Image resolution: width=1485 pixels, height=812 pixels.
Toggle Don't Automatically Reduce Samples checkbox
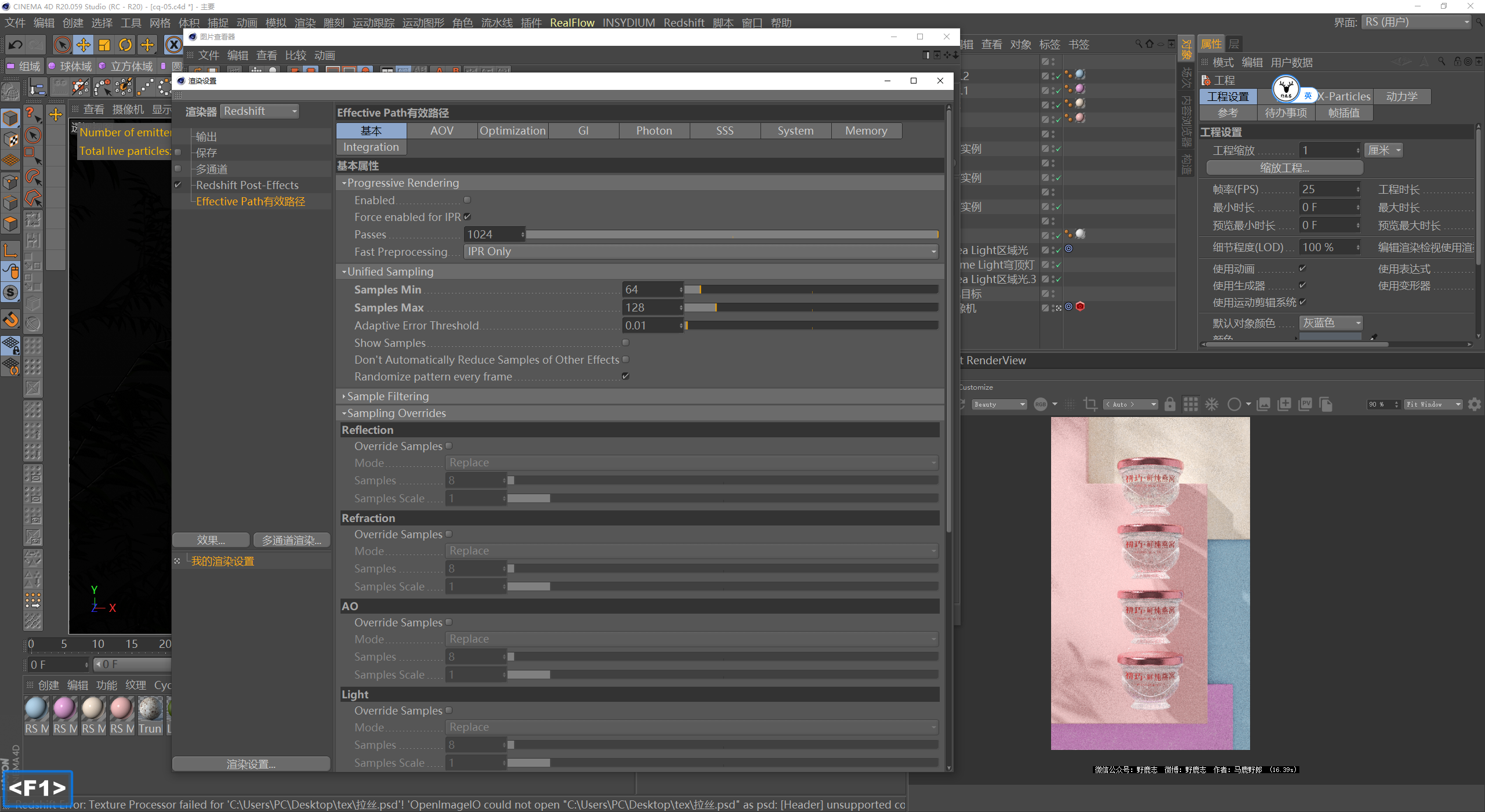point(625,360)
